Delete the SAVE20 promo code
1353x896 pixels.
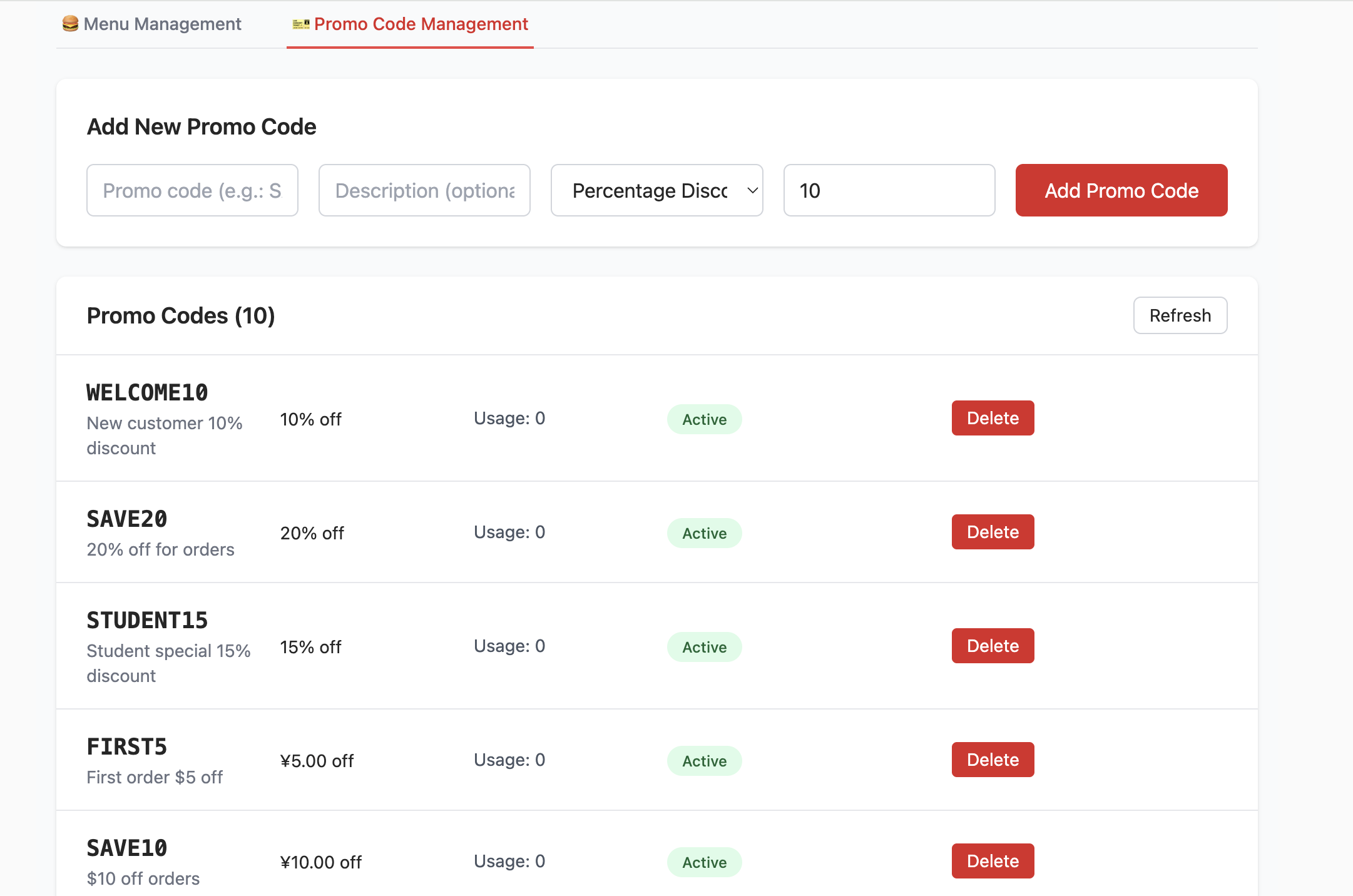(x=993, y=532)
